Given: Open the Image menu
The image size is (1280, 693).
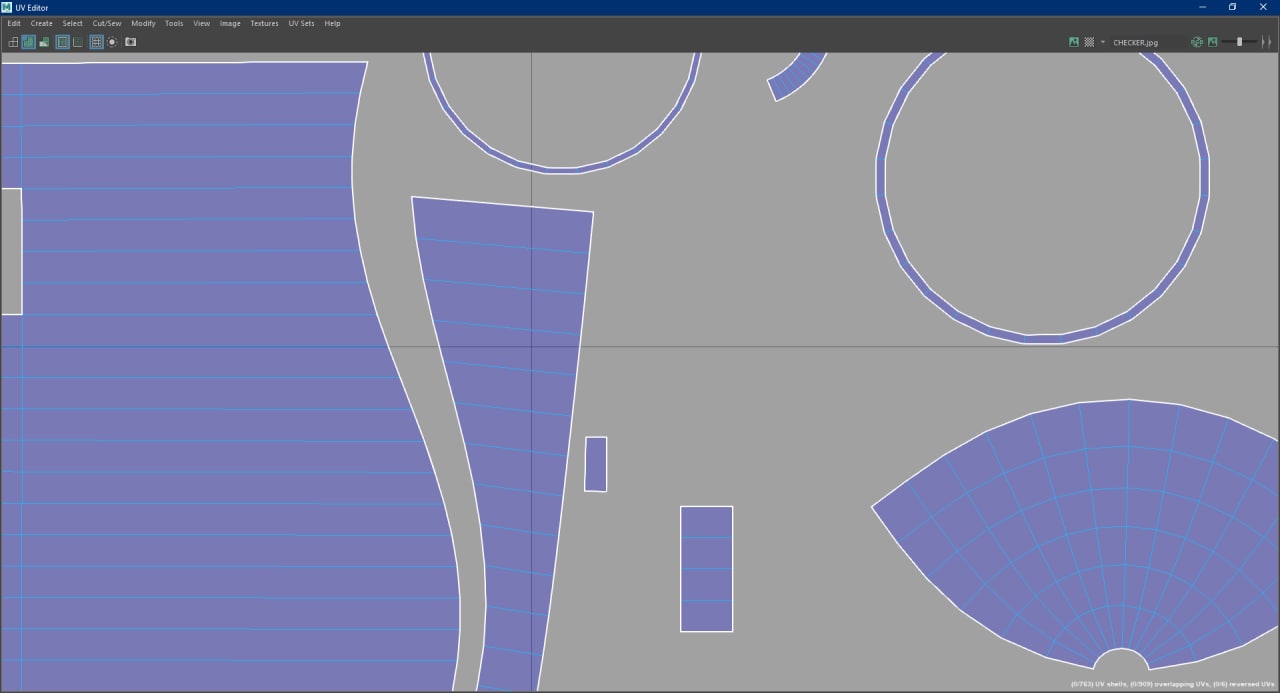Looking at the screenshot, I should (230, 23).
